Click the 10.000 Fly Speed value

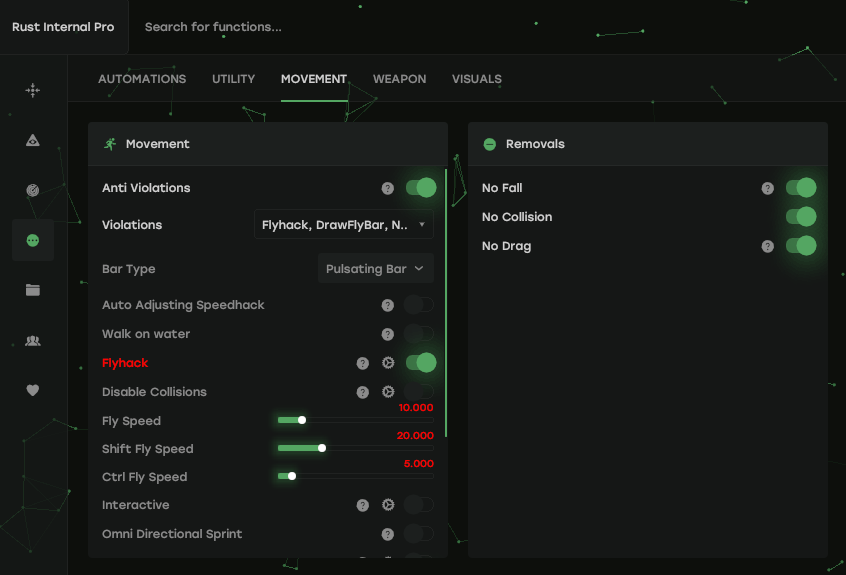click(416, 408)
